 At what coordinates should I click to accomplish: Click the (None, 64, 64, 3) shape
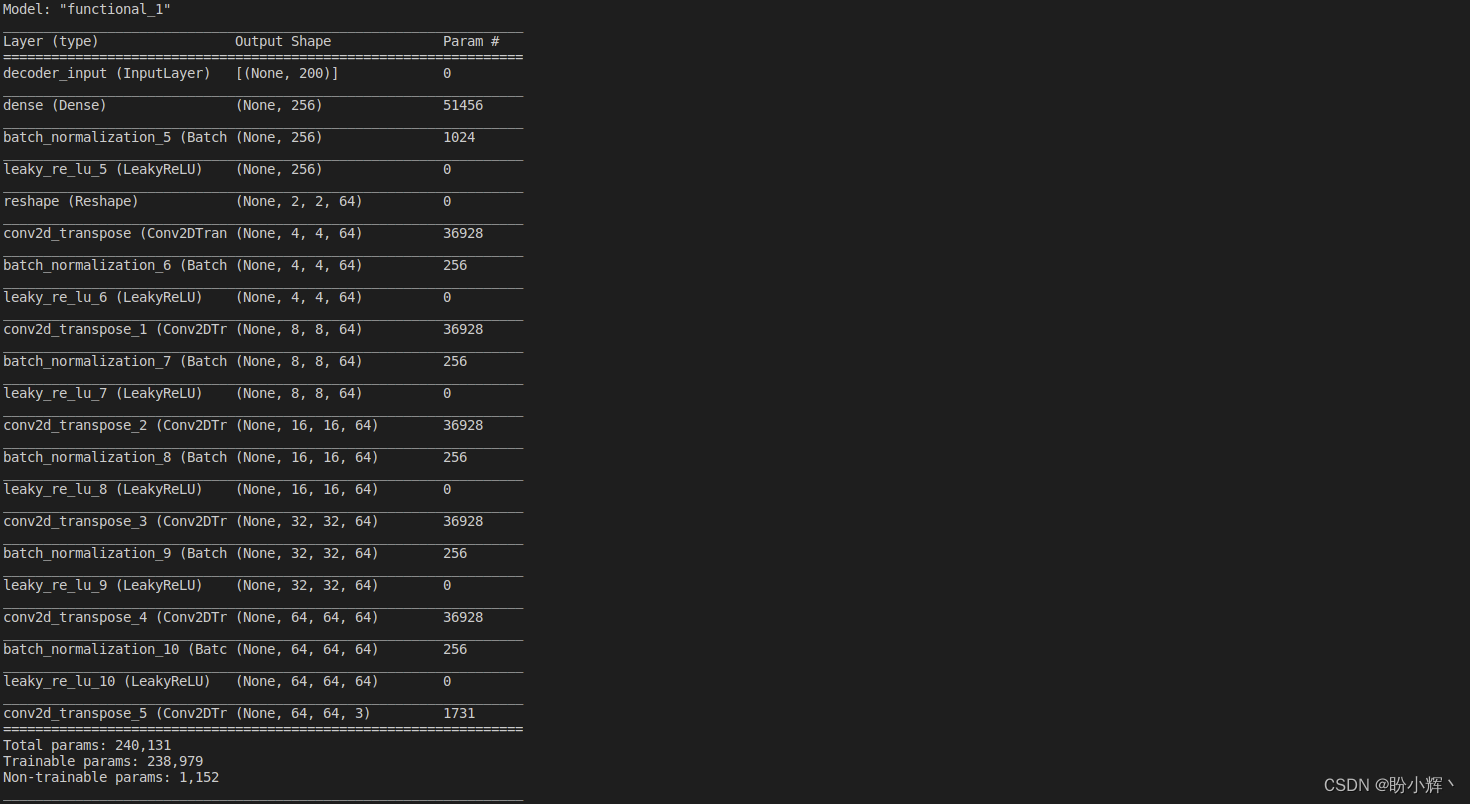tap(303, 714)
